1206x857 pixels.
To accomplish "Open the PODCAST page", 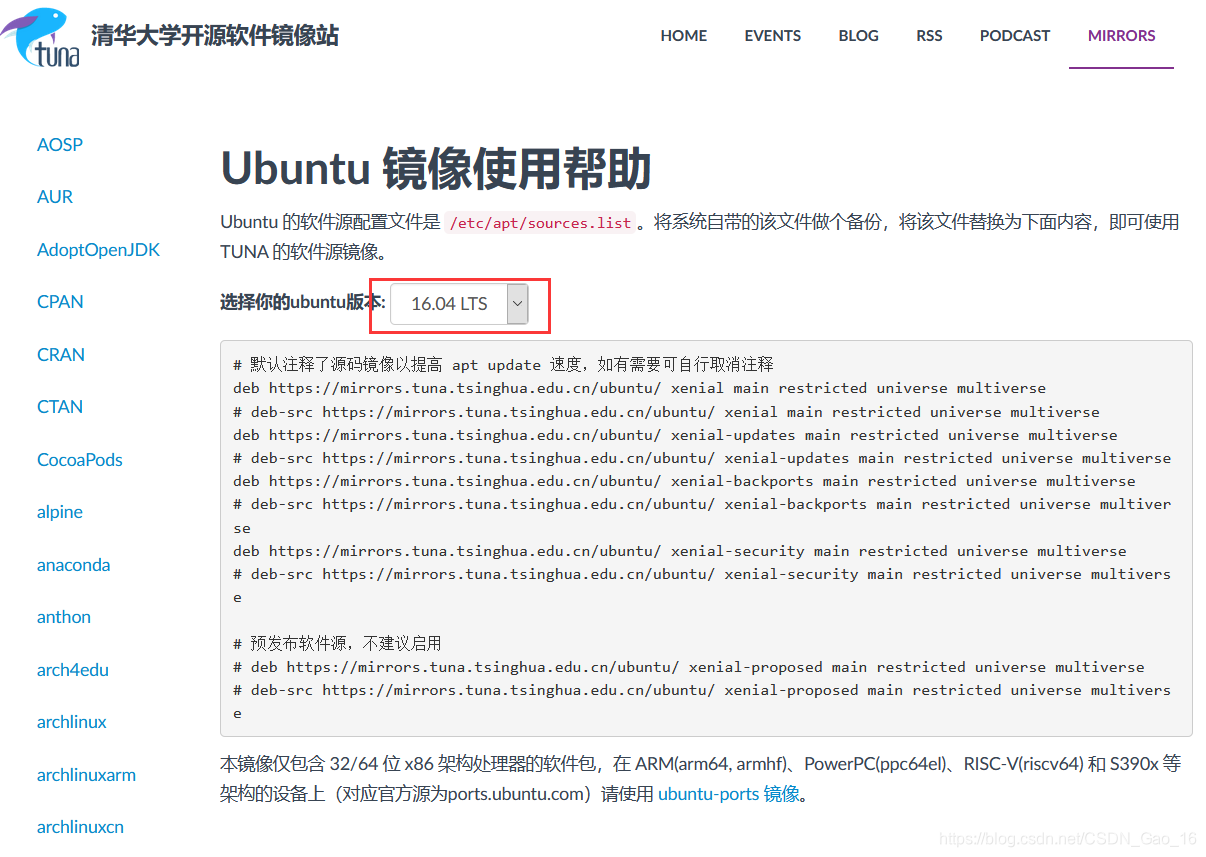I will [1015, 35].
